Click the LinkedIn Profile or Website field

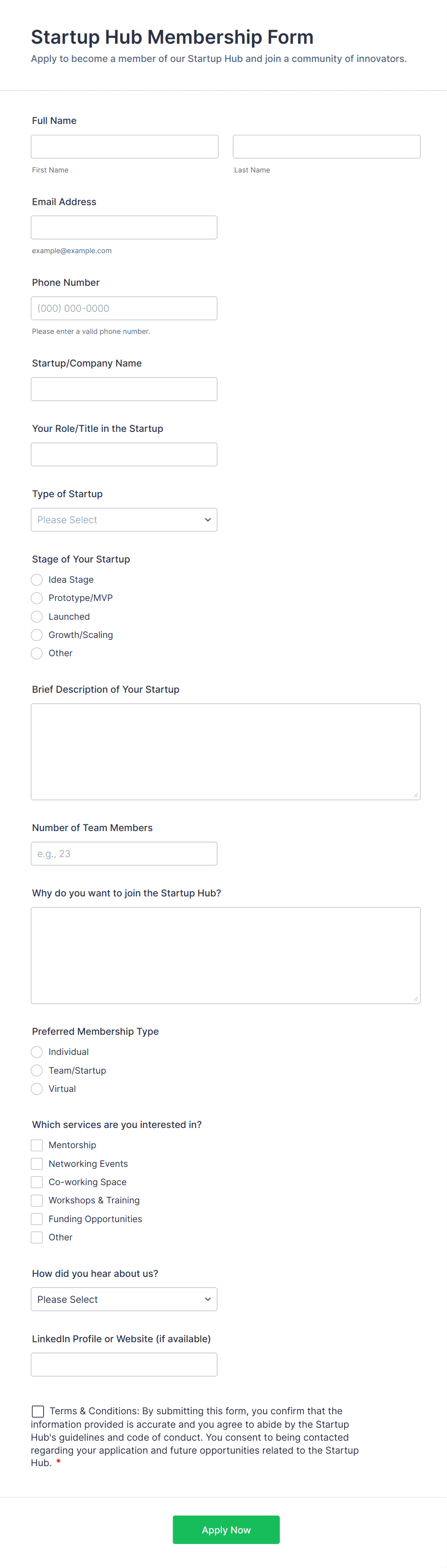(x=124, y=1364)
